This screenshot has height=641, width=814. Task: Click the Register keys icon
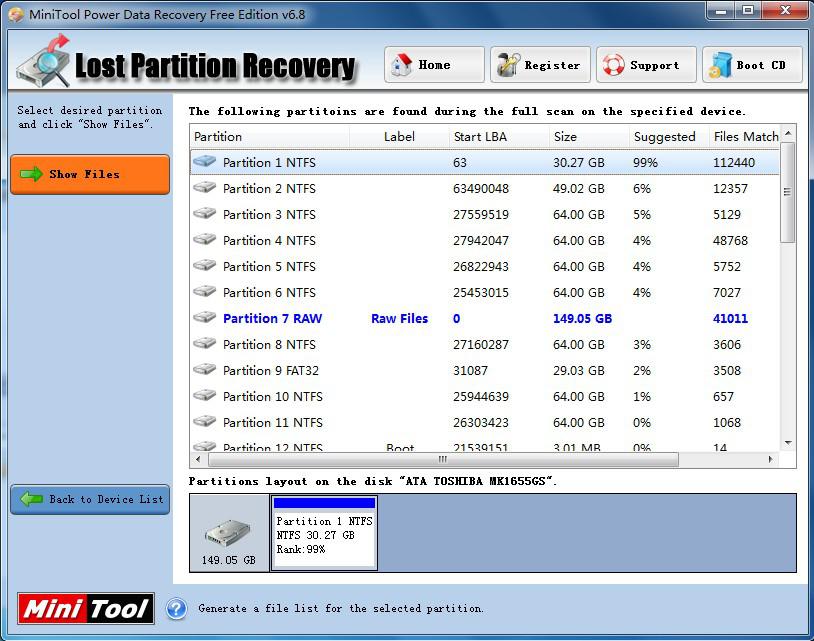[x=508, y=65]
